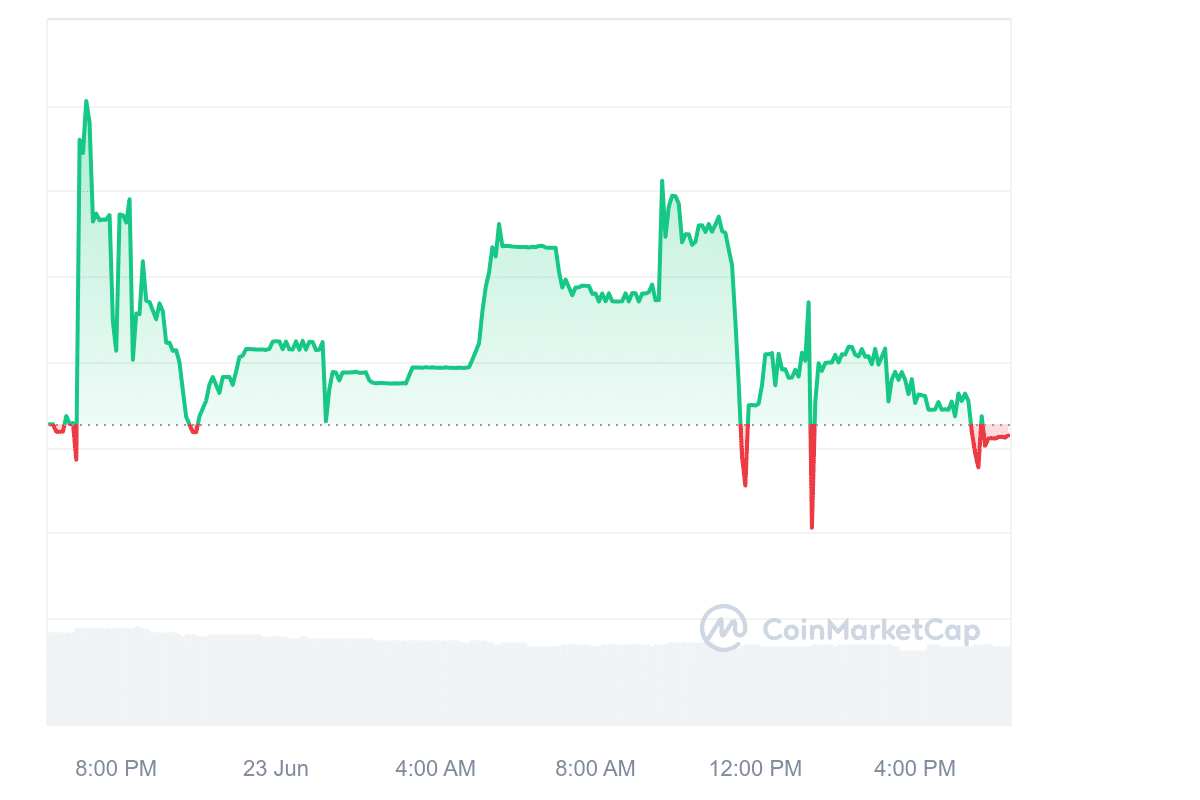Screen dimensions: 1200x800
Task: Click the 4:00 AM axis label
Action: (x=436, y=769)
